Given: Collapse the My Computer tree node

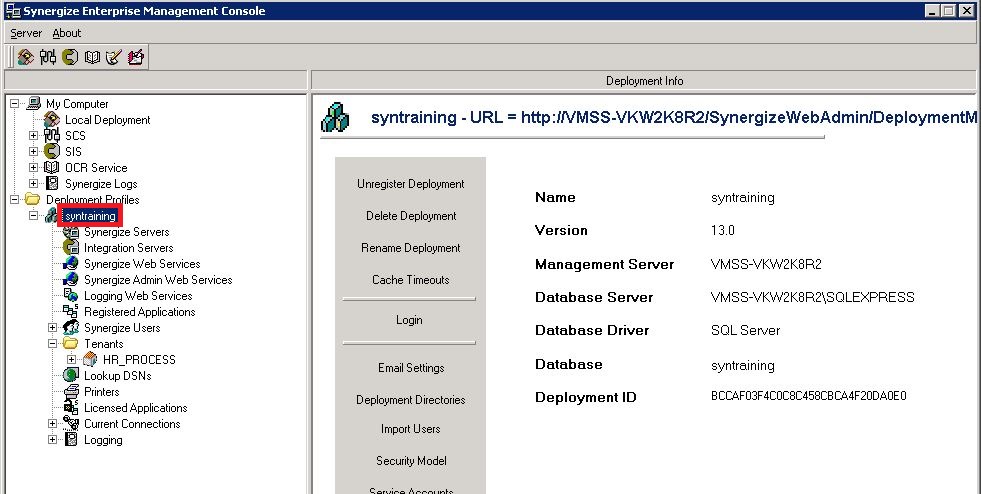Looking at the screenshot, I should tap(14, 104).
